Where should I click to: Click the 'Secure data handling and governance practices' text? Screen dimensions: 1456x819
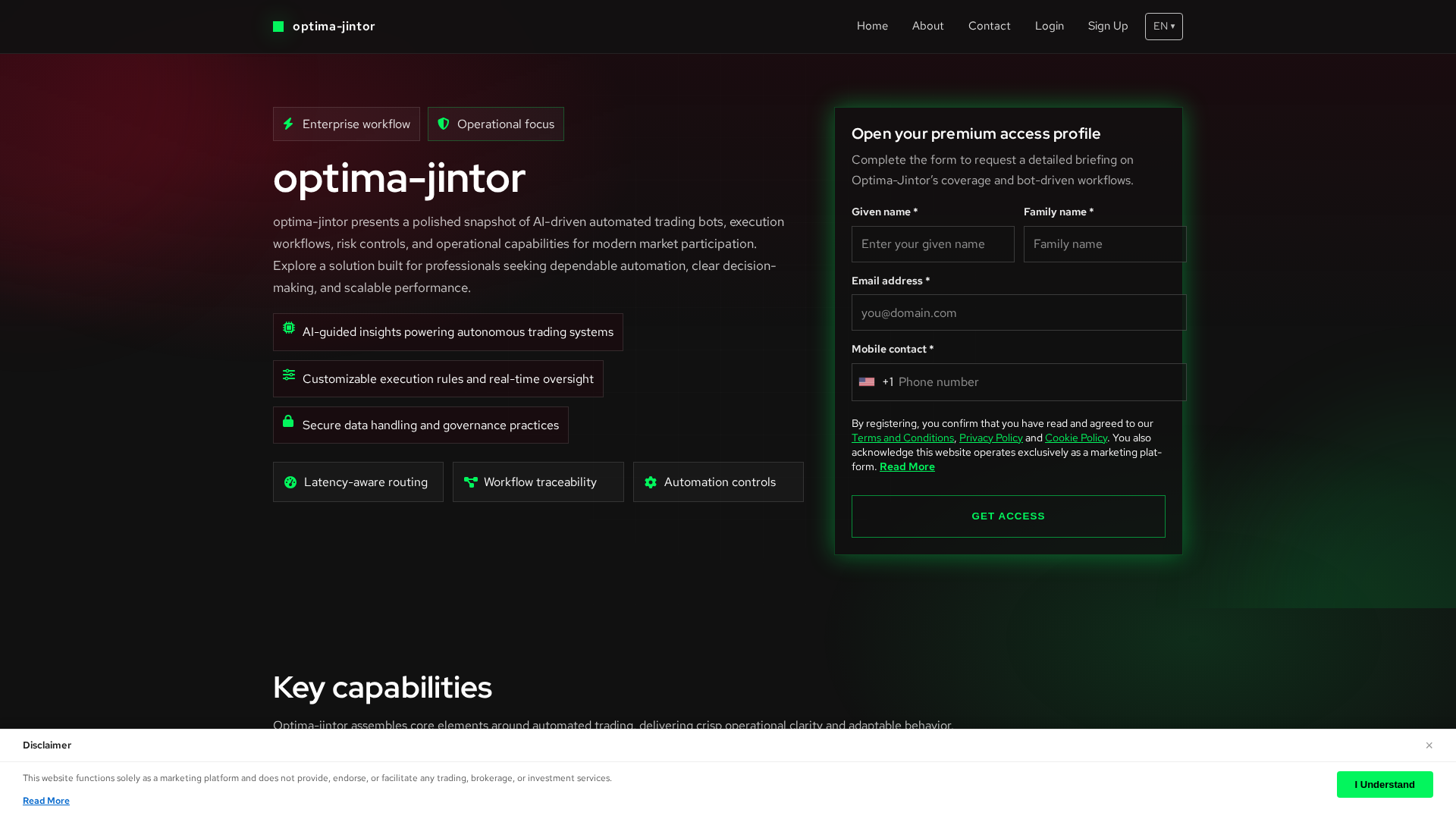(431, 425)
